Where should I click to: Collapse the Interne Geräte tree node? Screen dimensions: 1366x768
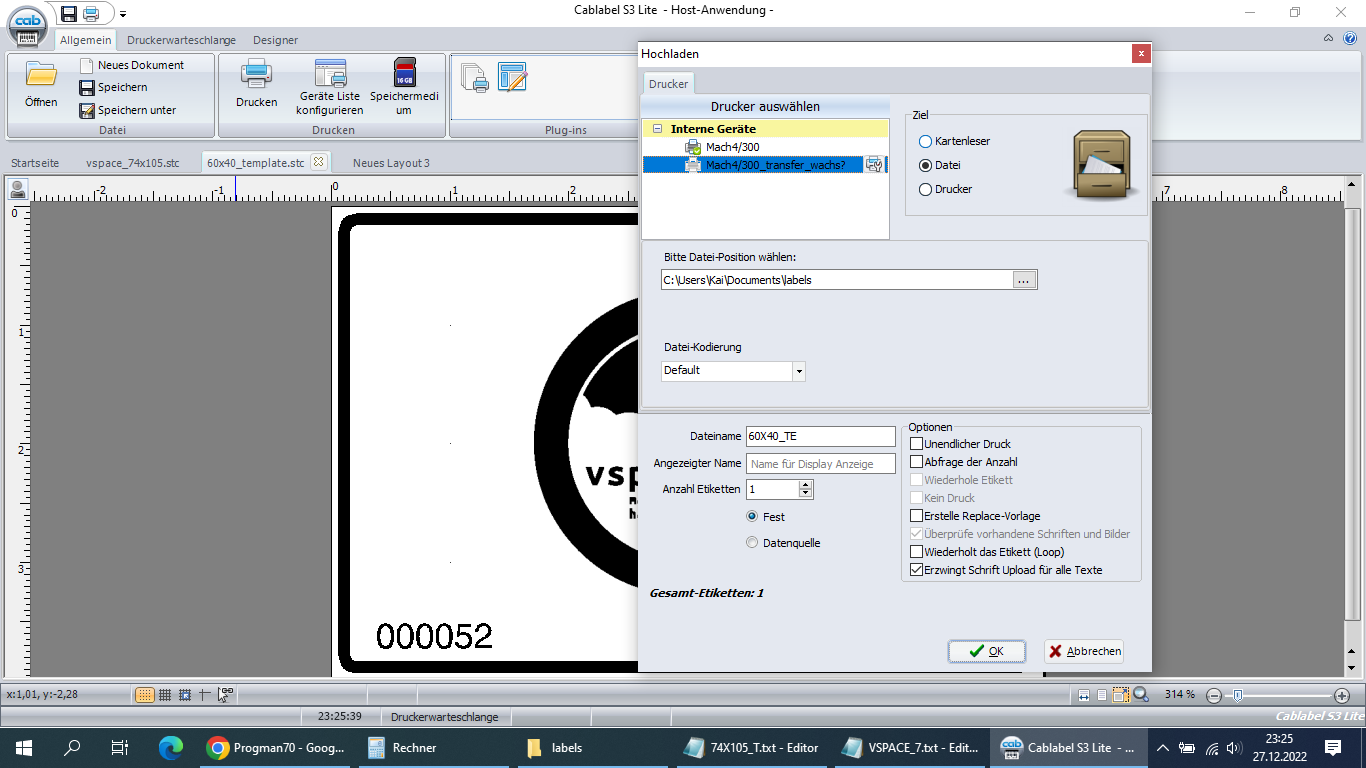[x=657, y=129]
